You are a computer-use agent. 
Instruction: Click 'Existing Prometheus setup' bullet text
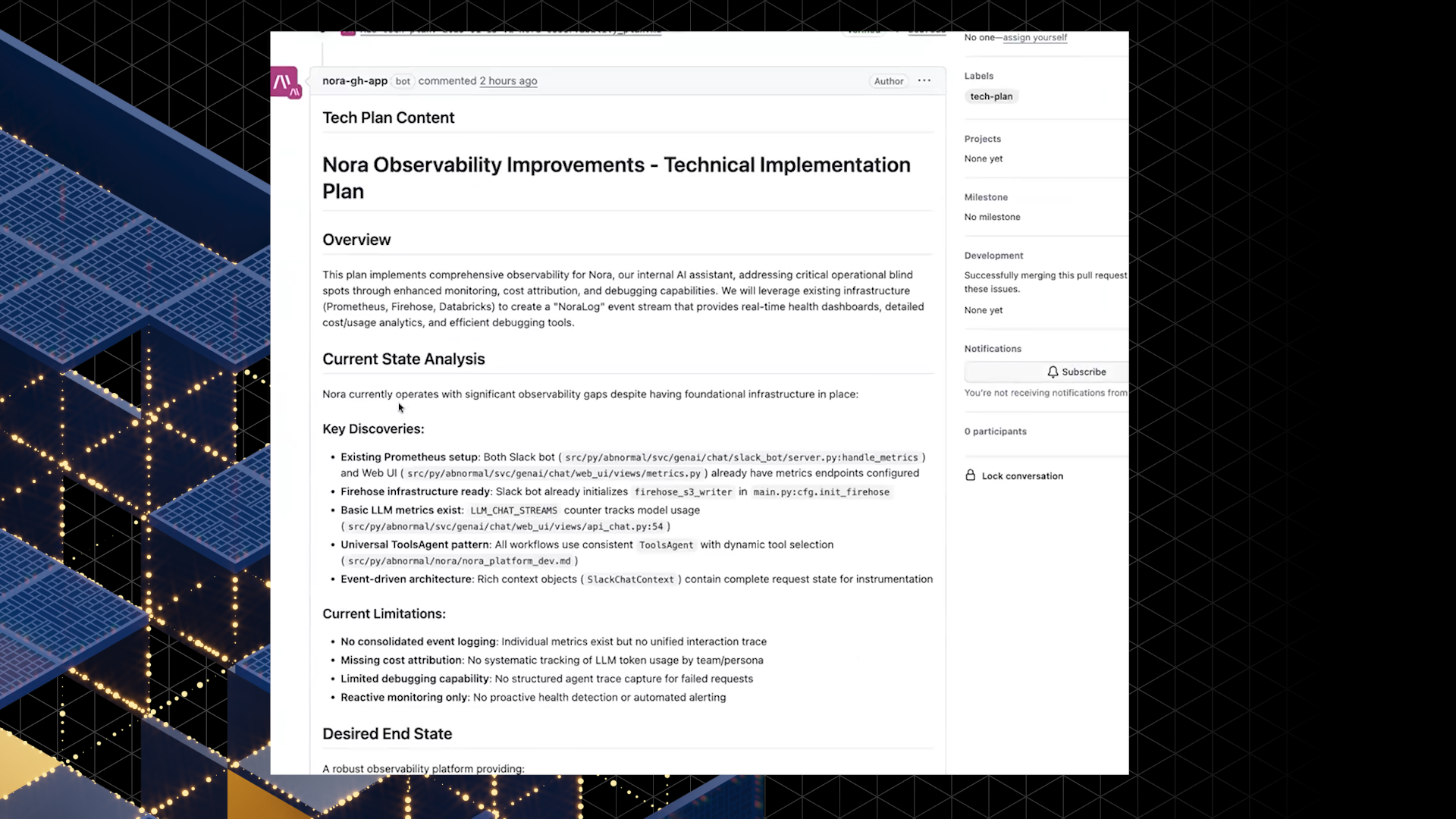pos(409,457)
